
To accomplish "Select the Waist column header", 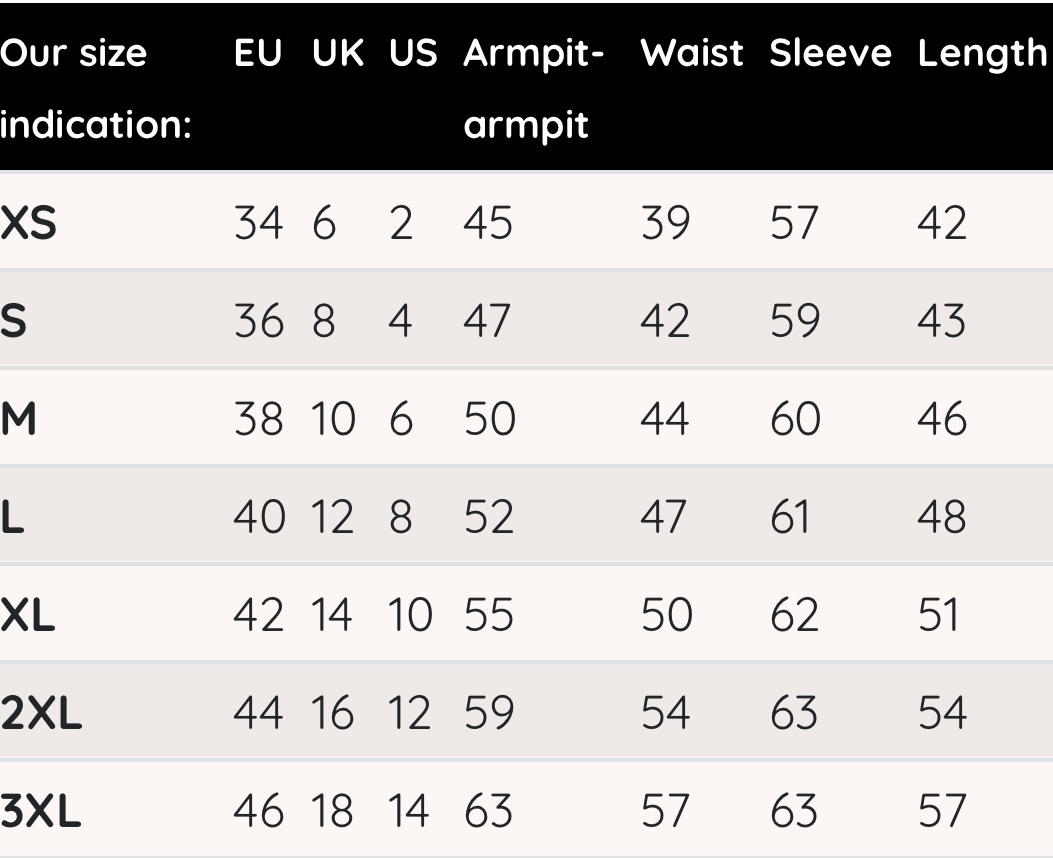I will pyautogui.click(x=691, y=55).
